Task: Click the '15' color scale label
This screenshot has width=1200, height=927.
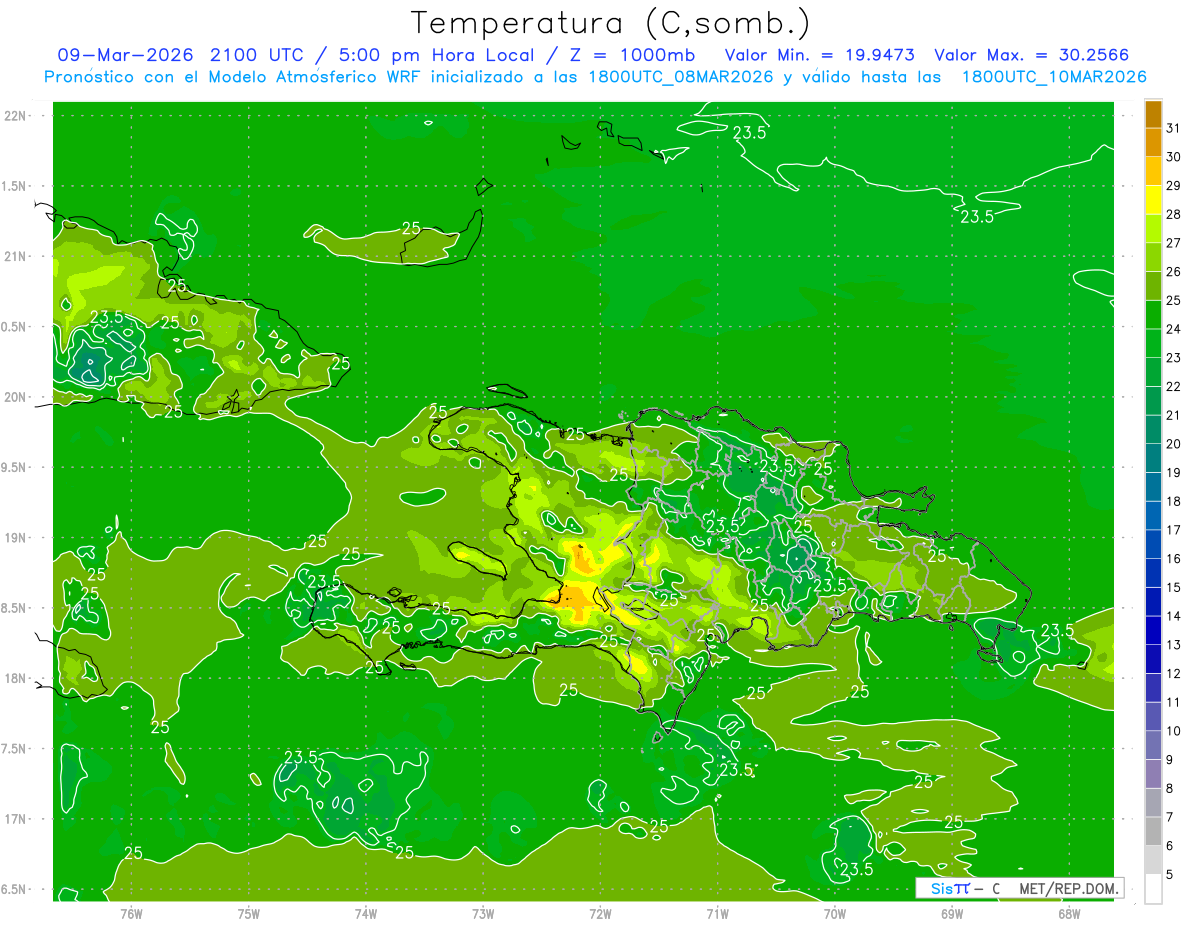Action: click(x=1173, y=587)
